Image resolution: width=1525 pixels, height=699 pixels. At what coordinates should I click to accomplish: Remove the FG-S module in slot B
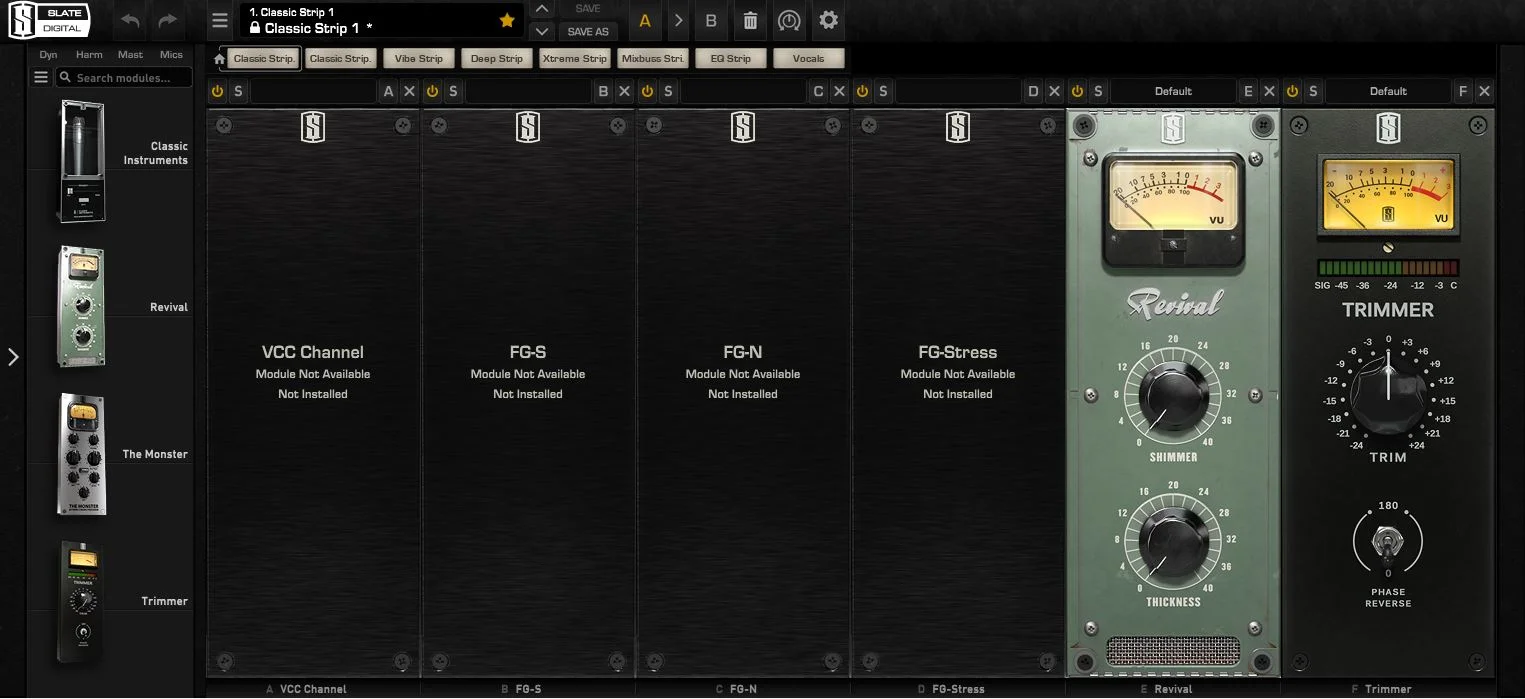(624, 91)
